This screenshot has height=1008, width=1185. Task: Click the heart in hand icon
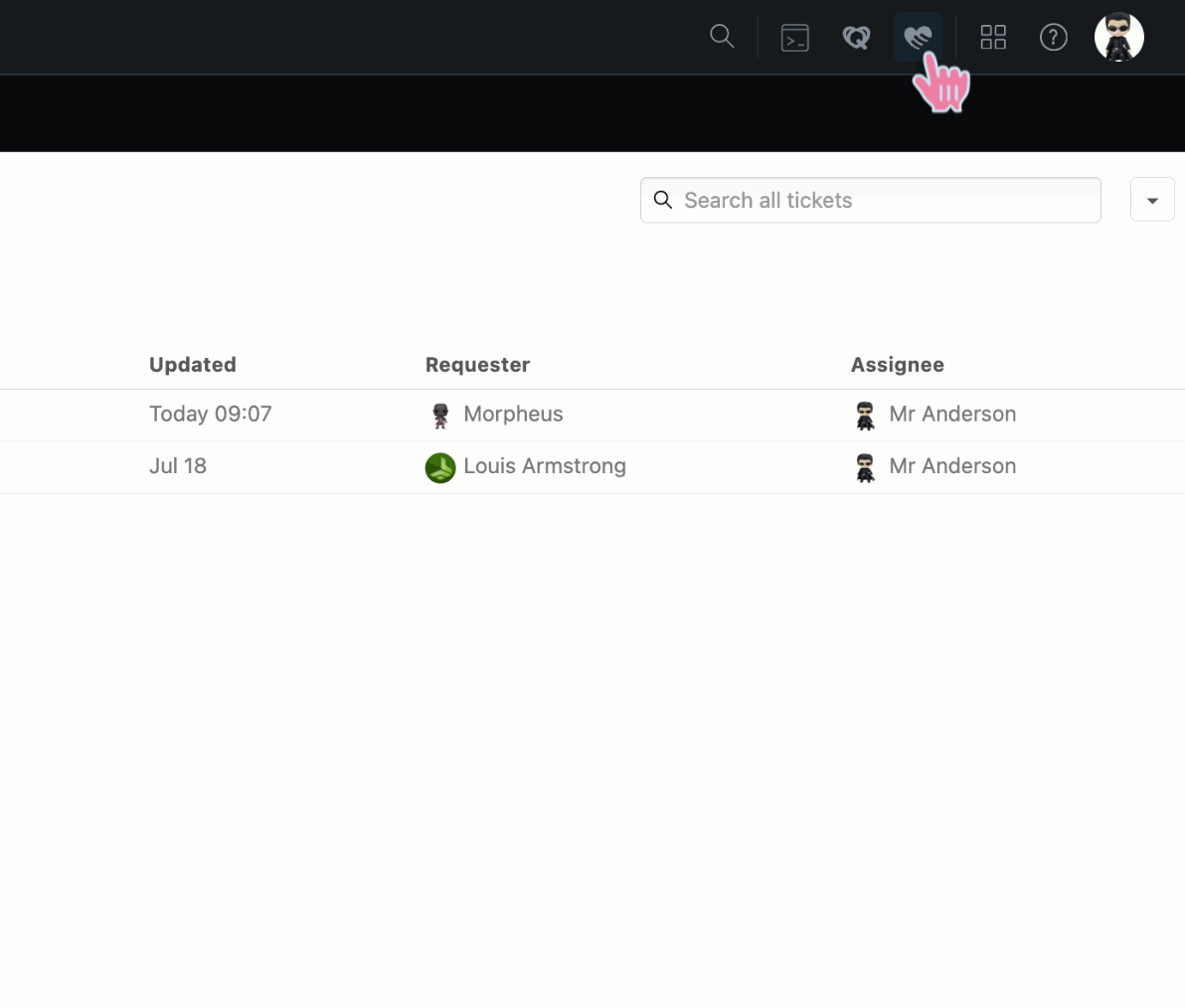918,36
